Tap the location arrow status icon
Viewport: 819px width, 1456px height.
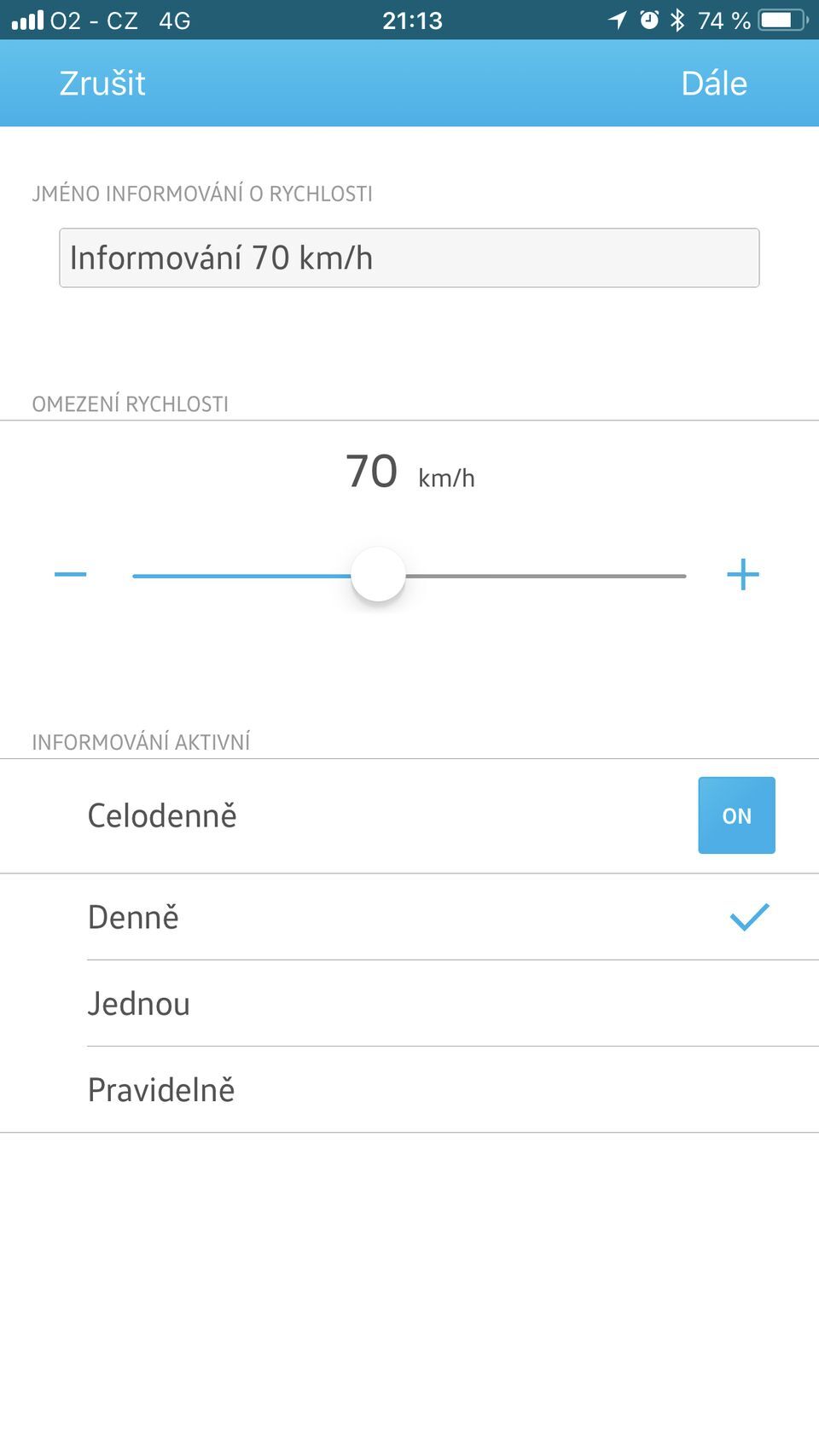pyautogui.click(x=617, y=20)
